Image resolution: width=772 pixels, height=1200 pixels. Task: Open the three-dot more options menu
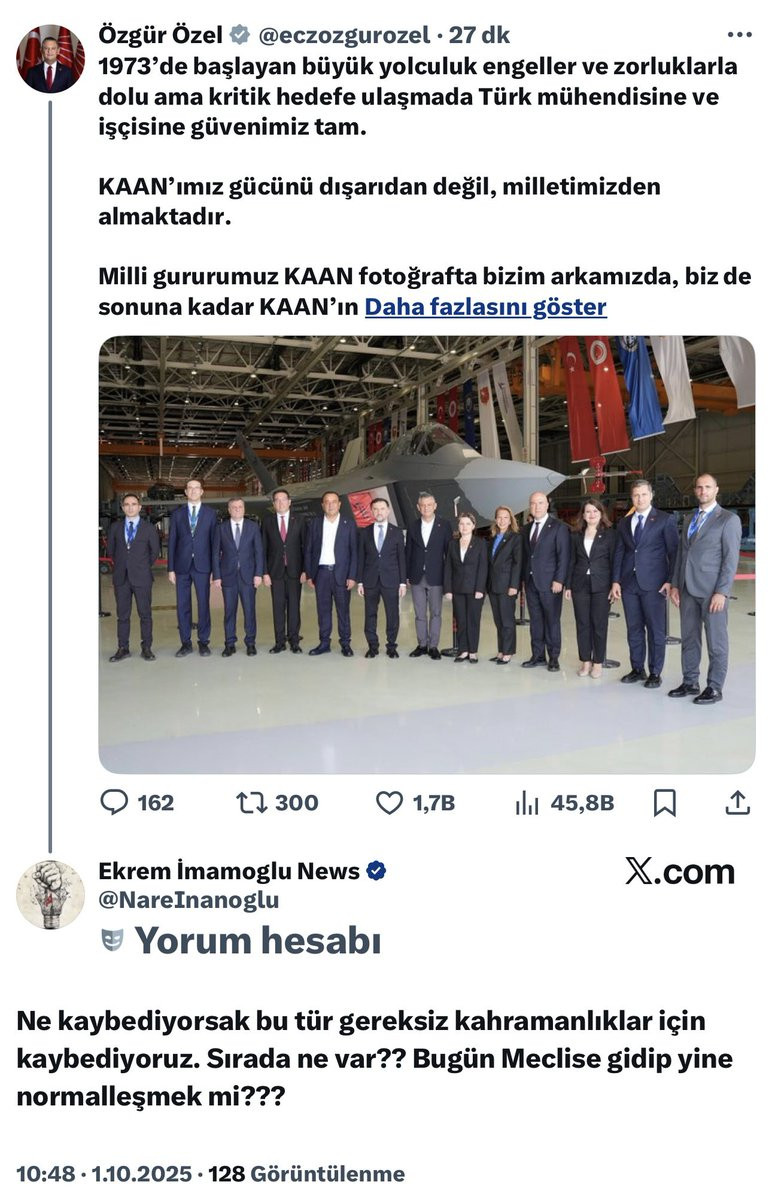pyautogui.click(x=739, y=35)
